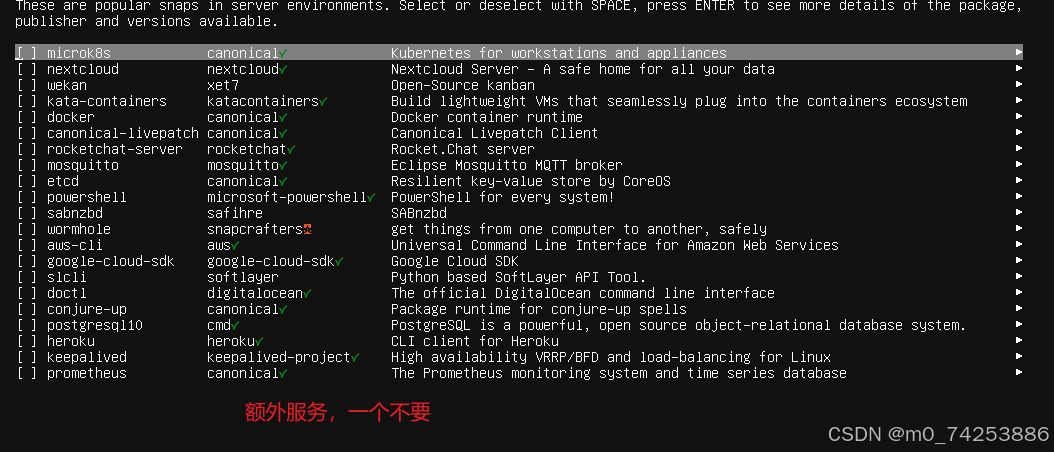The width and height of the screenshot is (1054, 452).
Task: Click the checkmark after keepalived-project publisher
Action: click(355, 357)
